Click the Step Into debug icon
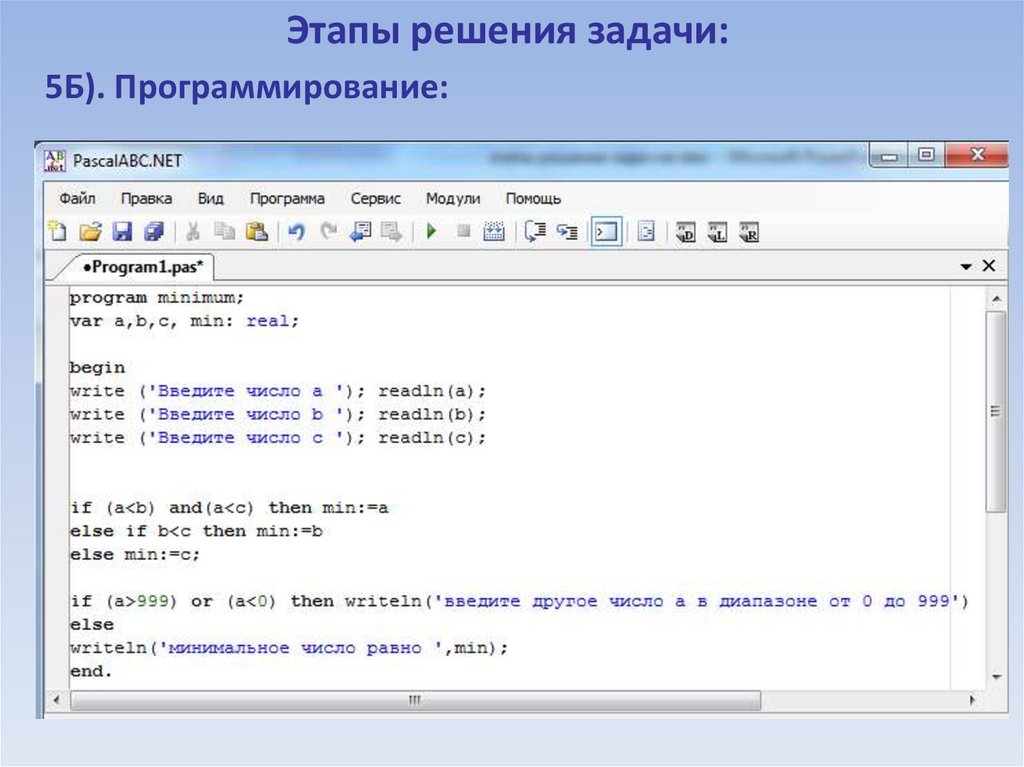The image size is (1024, 767). [567, 231]
